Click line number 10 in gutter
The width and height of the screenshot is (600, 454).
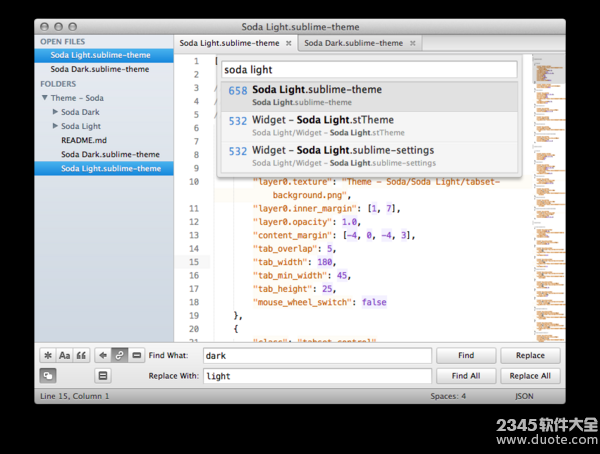(x=194, y=182)
